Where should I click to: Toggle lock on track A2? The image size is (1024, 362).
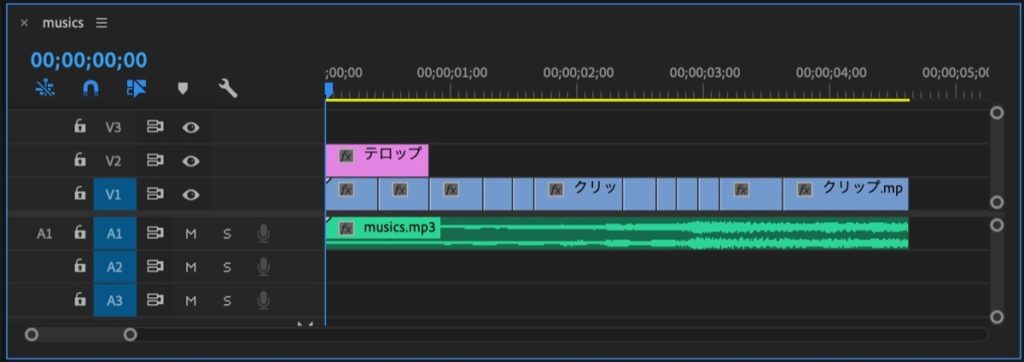[80, 267]
